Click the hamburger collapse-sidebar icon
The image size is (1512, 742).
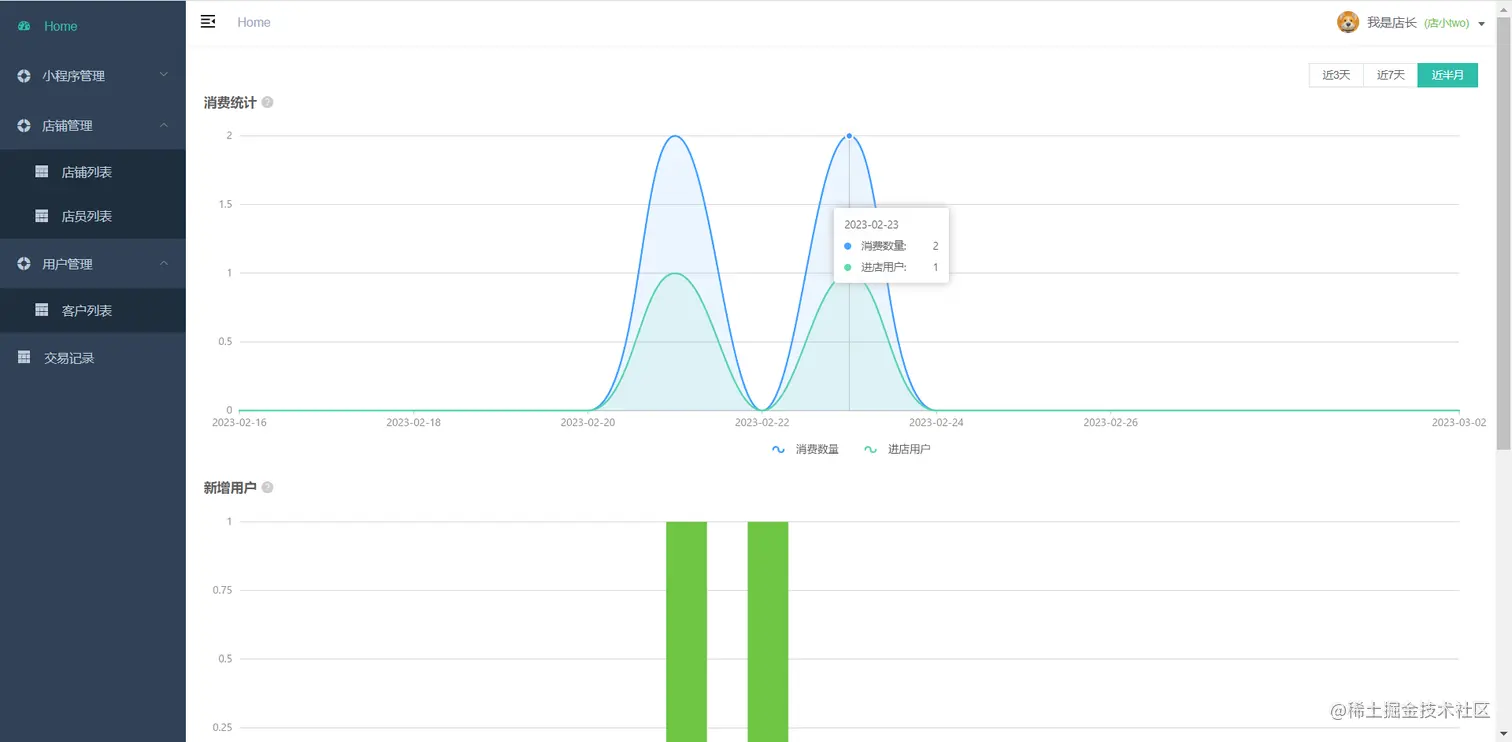tap(208, 22)
